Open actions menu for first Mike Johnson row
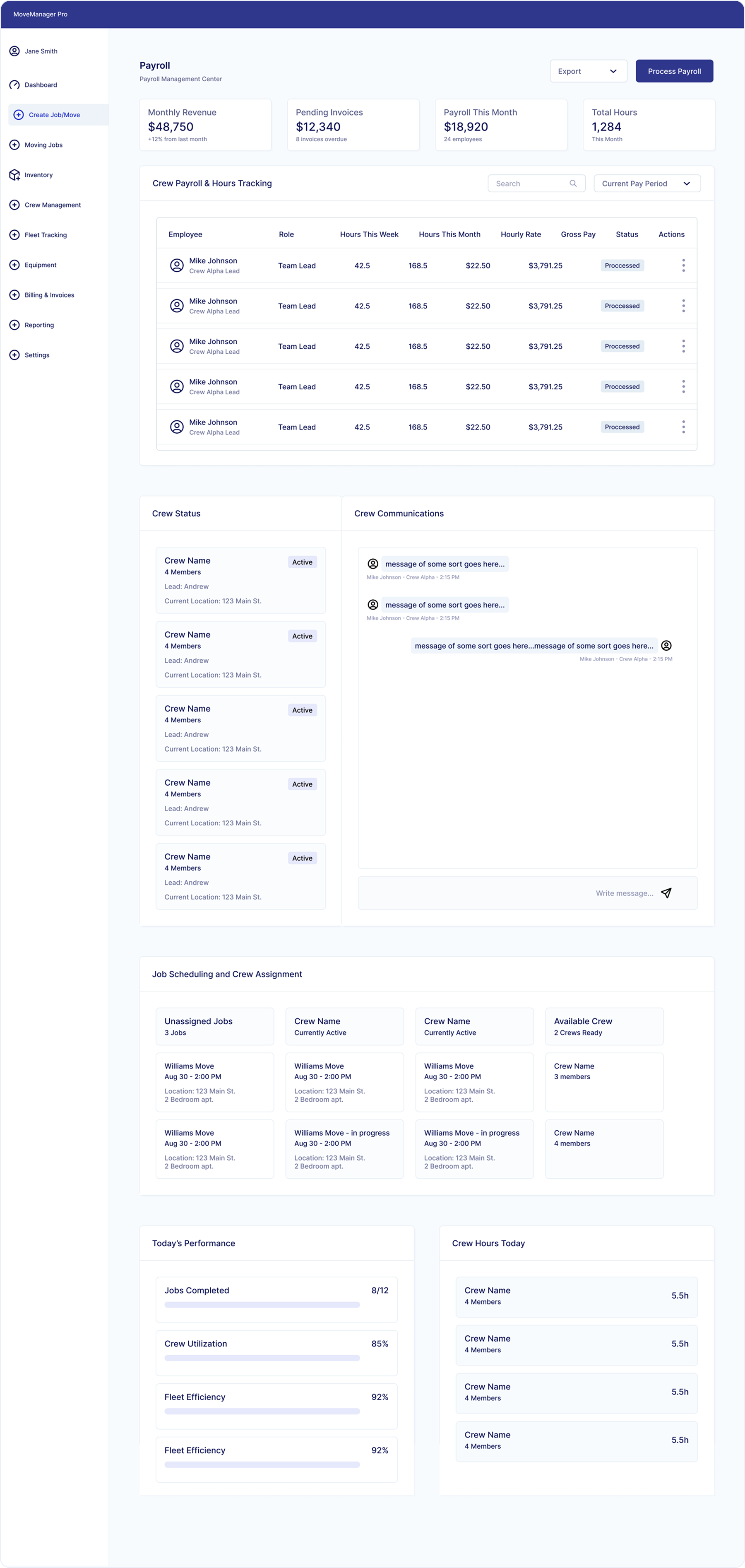The width and height of the screenshot is (745, 1568). (x=683, y=265)
